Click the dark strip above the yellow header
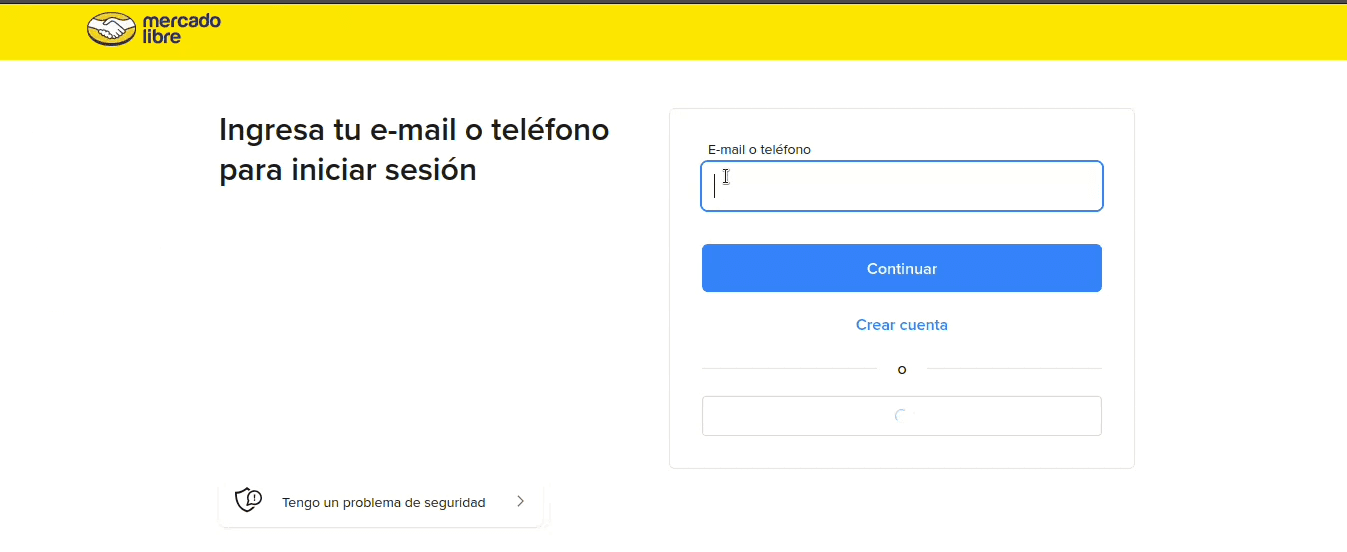 pyautogui.click(x=673, y=2)
